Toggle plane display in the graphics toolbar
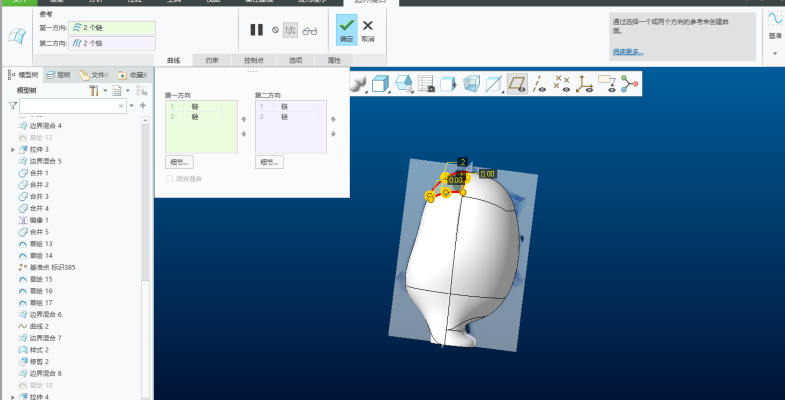The width and height of the screenshot is (785, 400). 516,85
